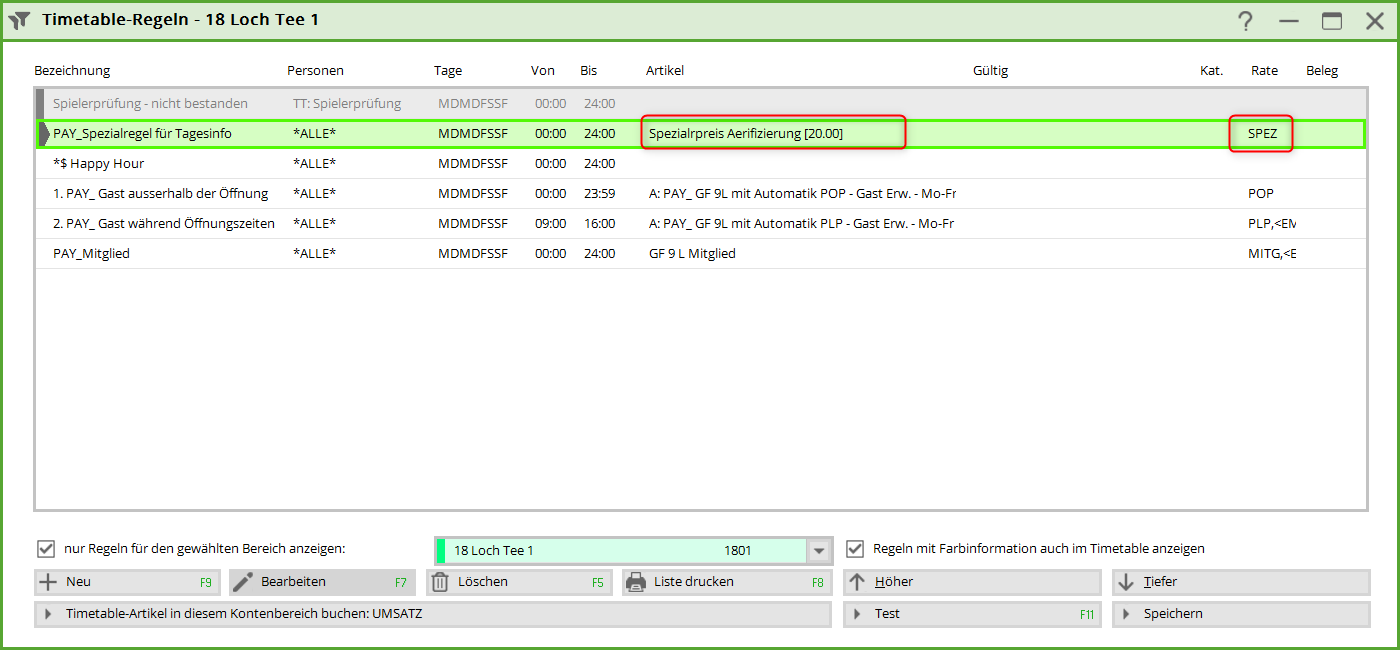Click the trash icon for Löschen
Viewport: 1400px width, 650px height.
(x=440, y=582)
